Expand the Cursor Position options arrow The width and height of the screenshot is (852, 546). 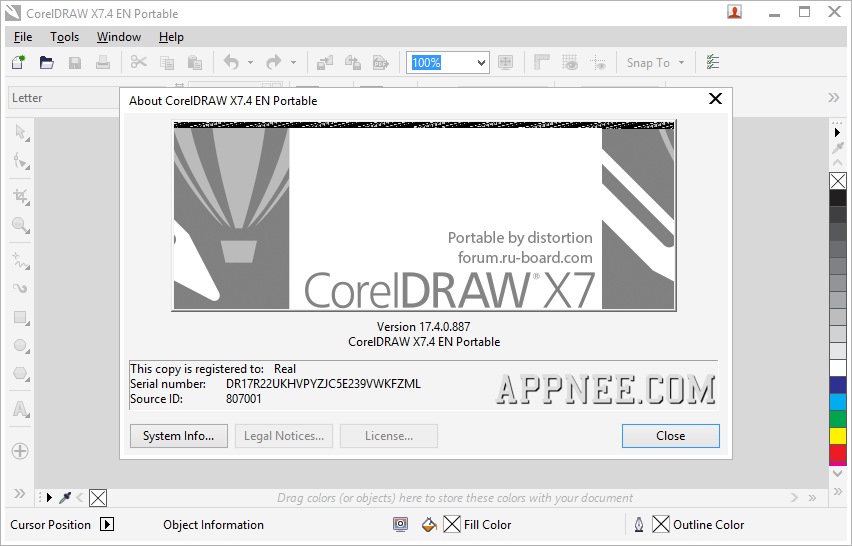[107, 524]
